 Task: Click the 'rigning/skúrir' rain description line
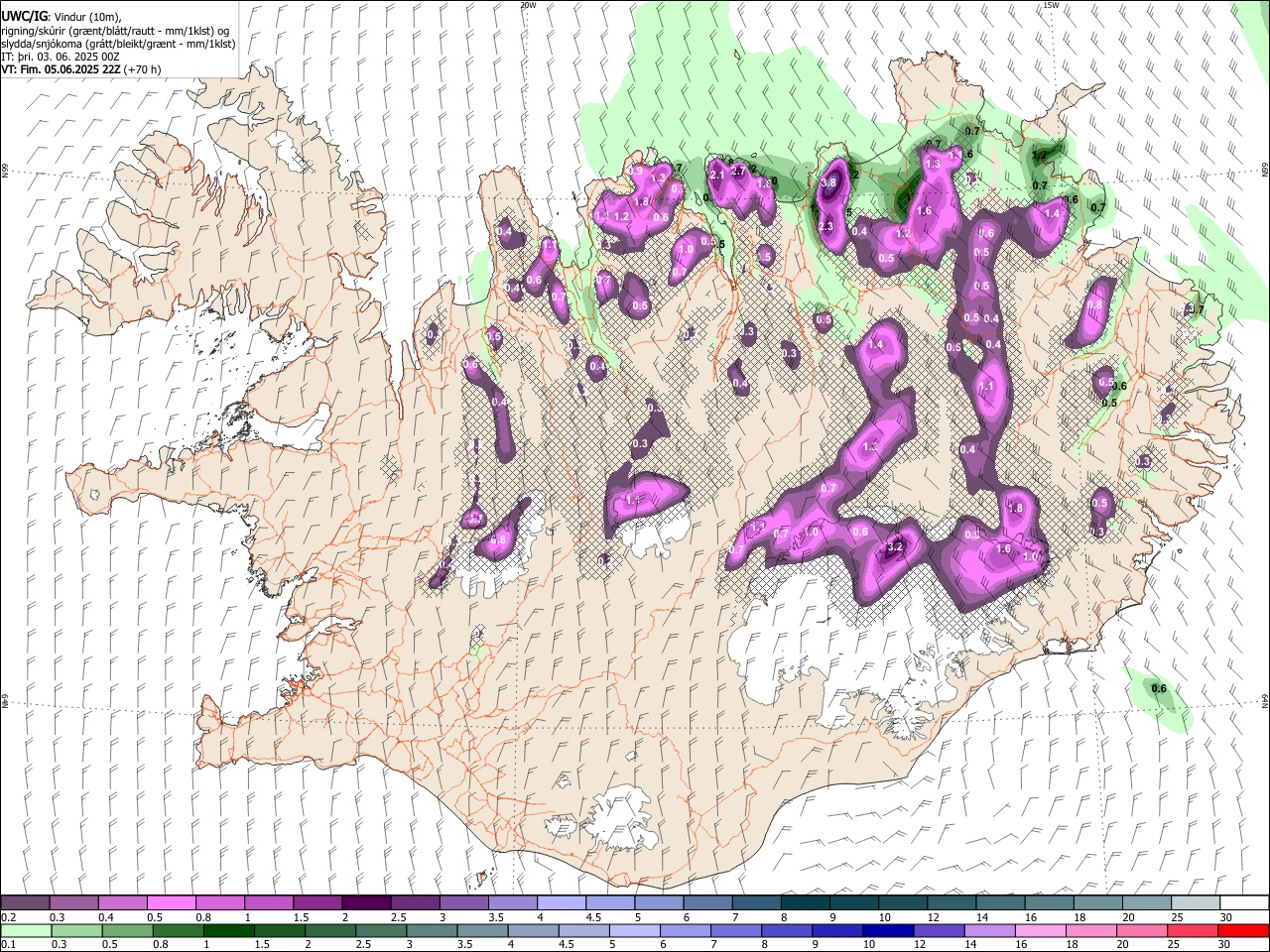coord(115,30)
